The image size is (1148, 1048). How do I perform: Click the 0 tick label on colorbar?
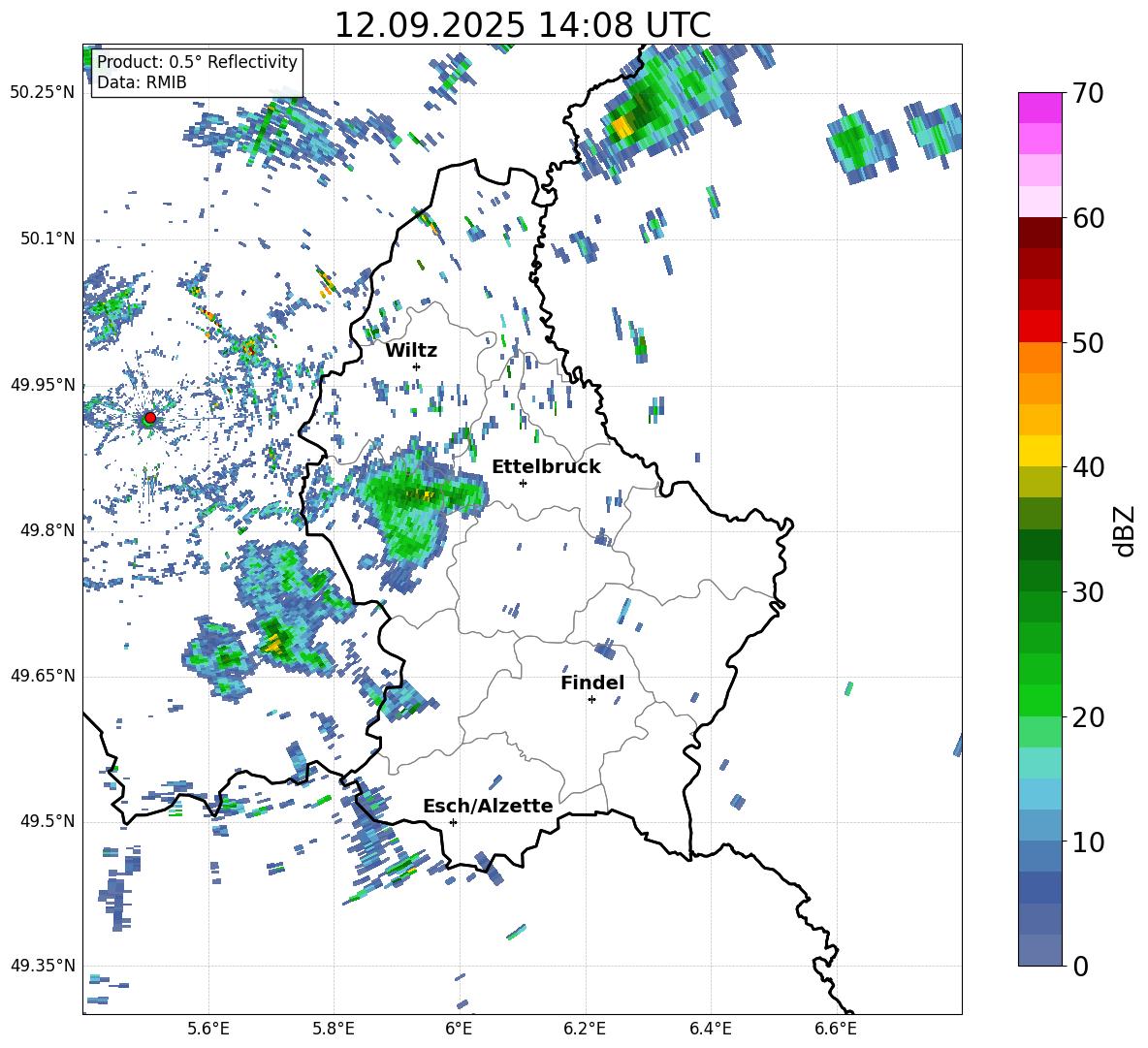click(1080, 967)
